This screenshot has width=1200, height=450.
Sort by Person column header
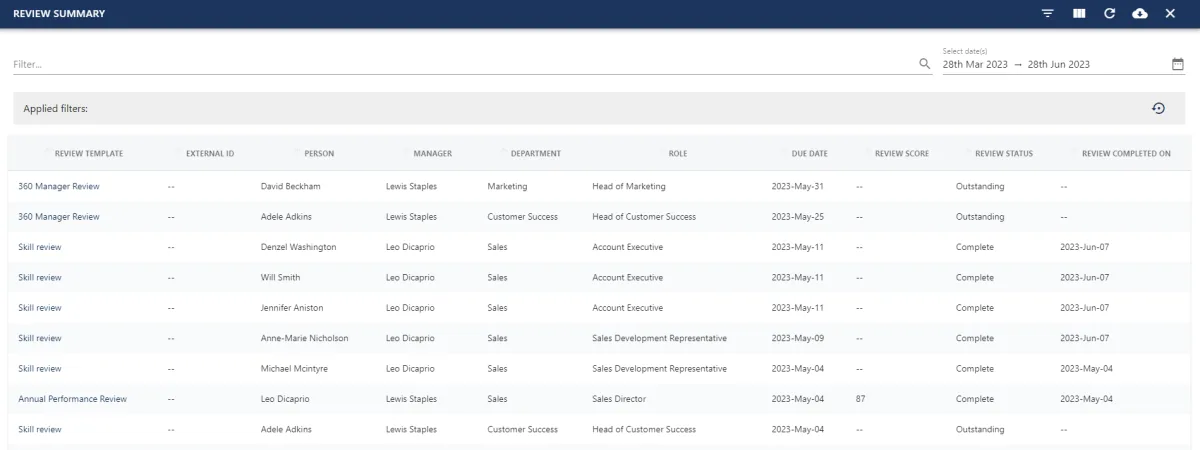pos(319,154)
